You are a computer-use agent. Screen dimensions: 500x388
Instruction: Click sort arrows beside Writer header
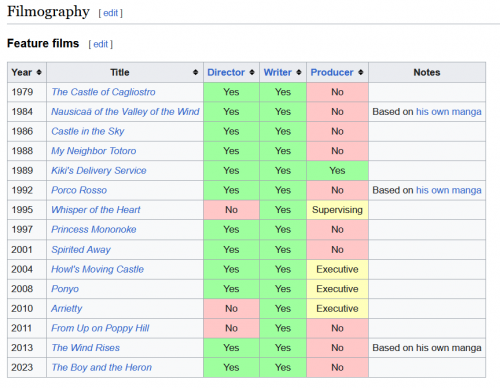(x=299, y=72)
